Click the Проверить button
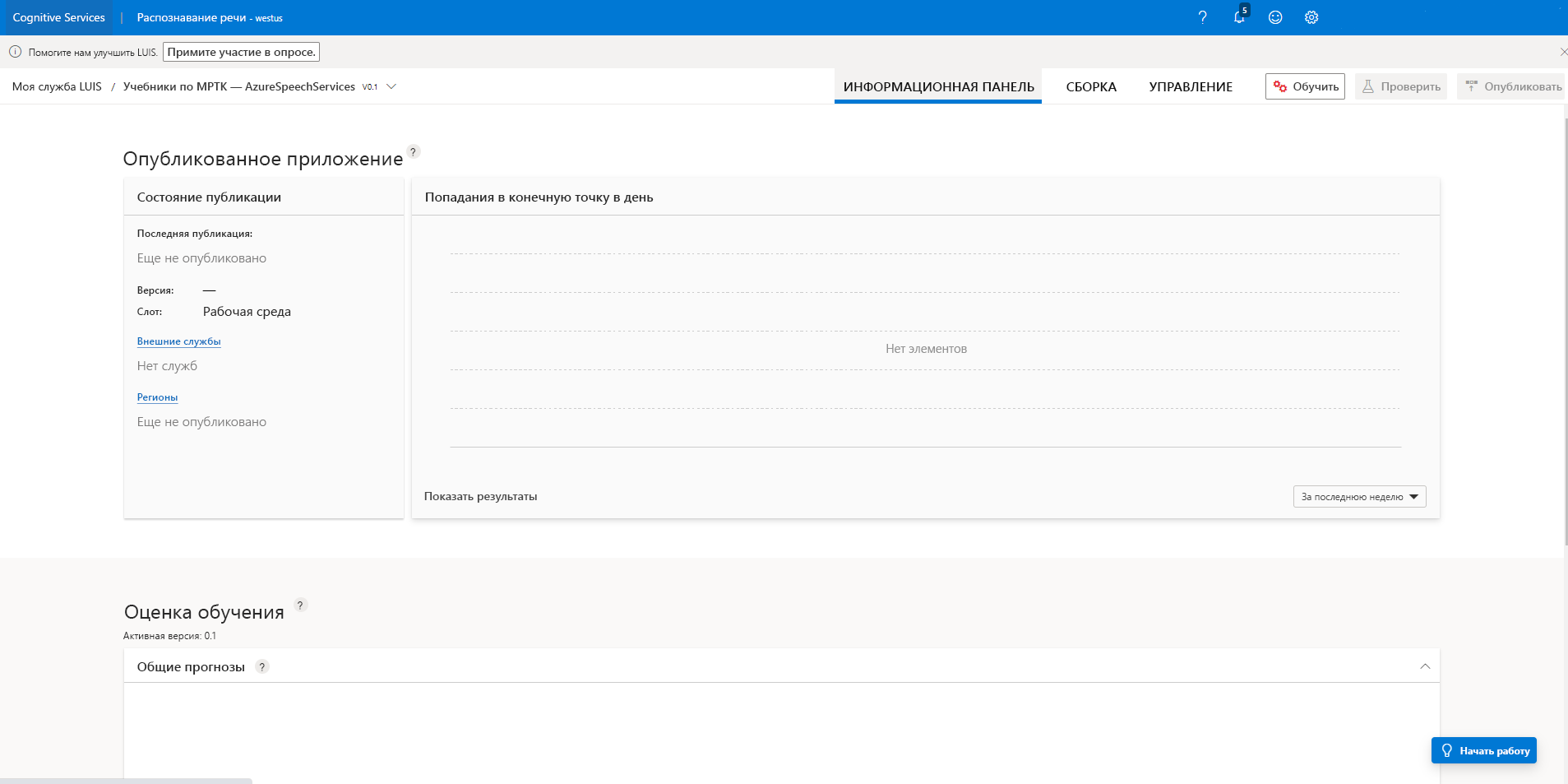 coord(1401,86)
